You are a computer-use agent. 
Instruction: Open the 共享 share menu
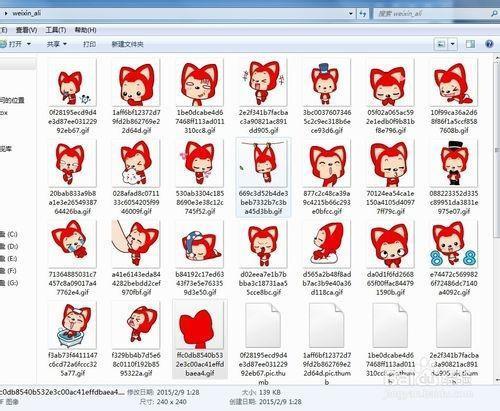point(57,44)
